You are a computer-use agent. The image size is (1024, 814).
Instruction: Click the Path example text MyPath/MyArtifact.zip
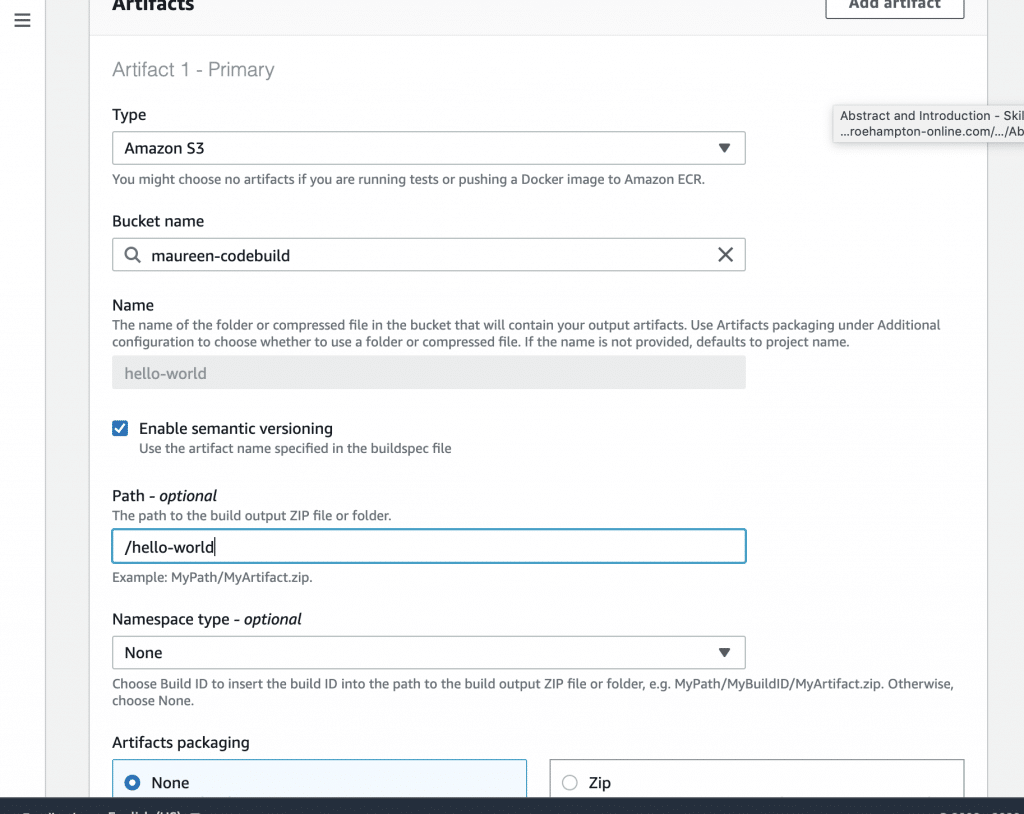coord(218,578)
